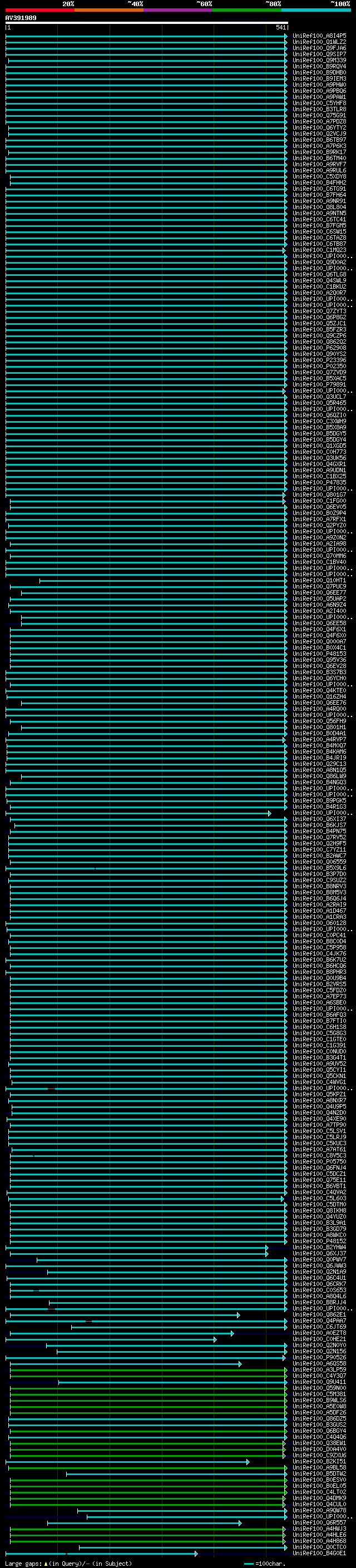Click the orange ~40% identity legend segment
Viewport: 356px width, 1568px height.
(109, 10)
